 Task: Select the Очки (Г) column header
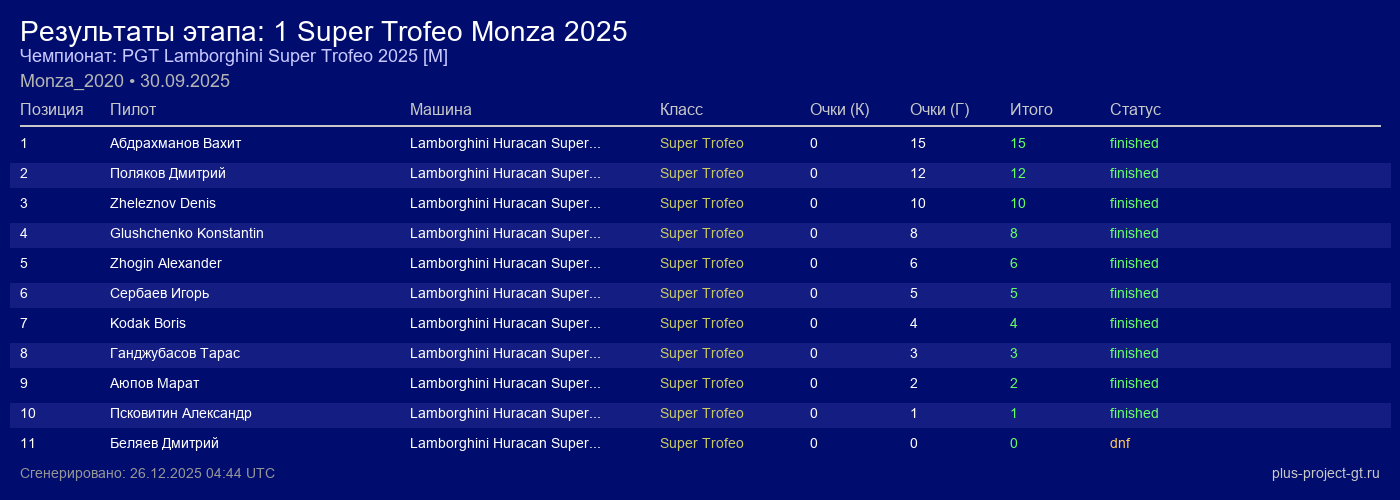939,109
